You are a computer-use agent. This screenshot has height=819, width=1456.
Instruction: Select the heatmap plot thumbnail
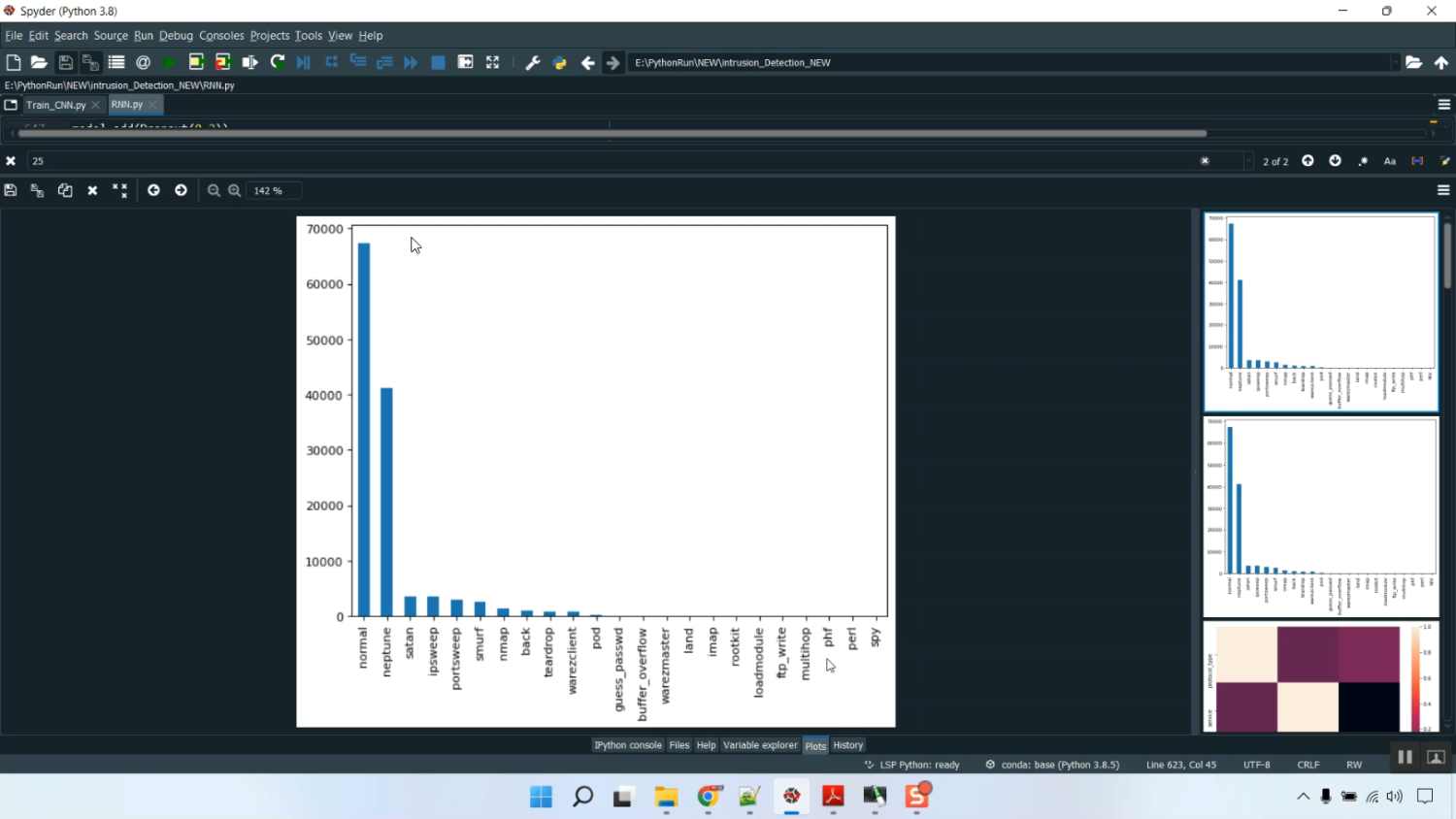click(1320, 677)
